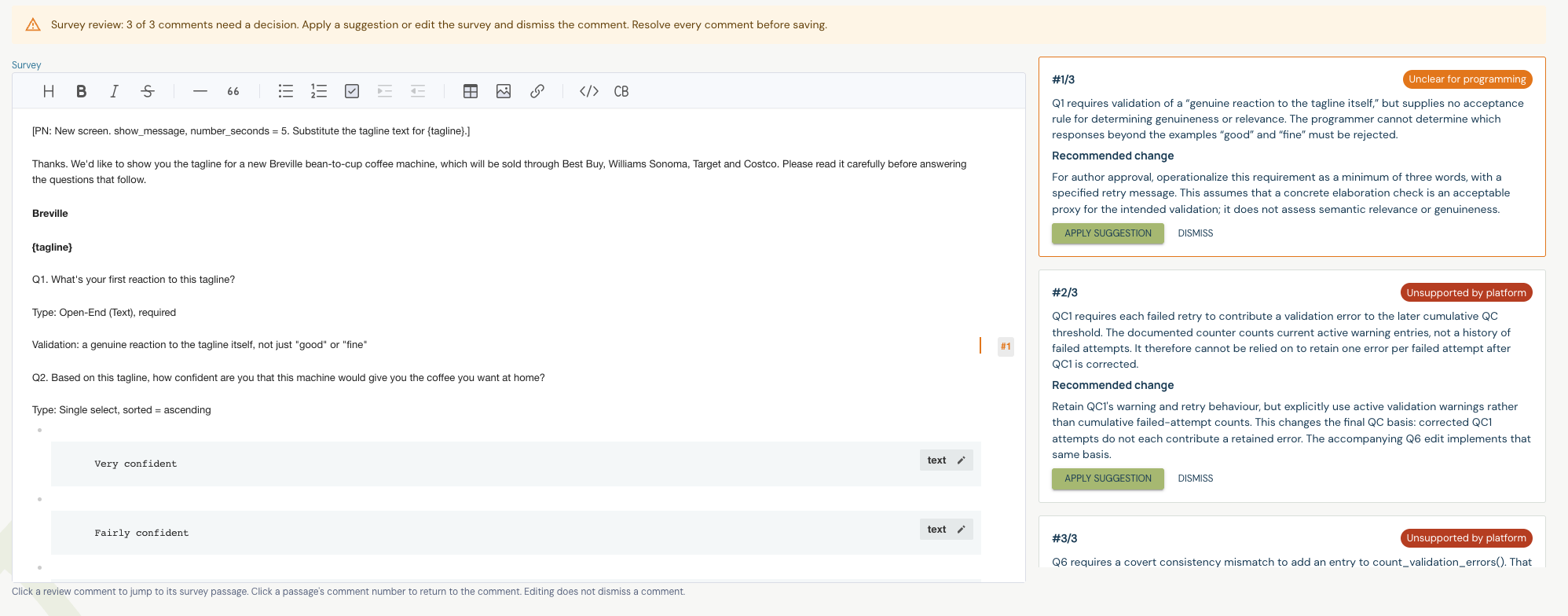Create a numbered list

(x=319, y=91)
